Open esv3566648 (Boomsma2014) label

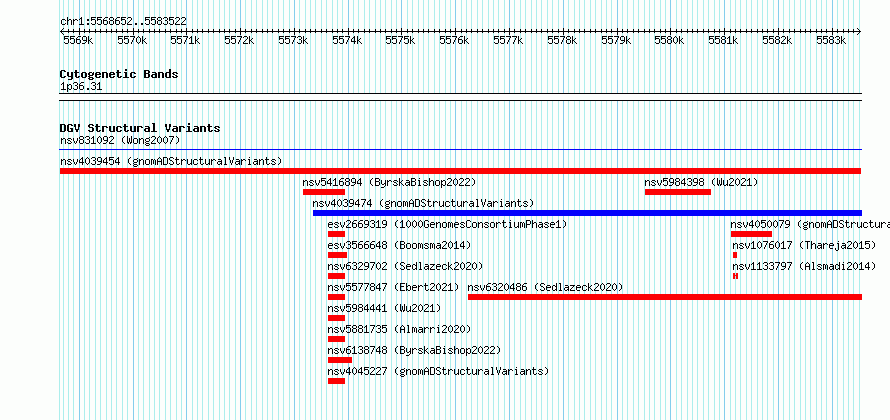400,245
